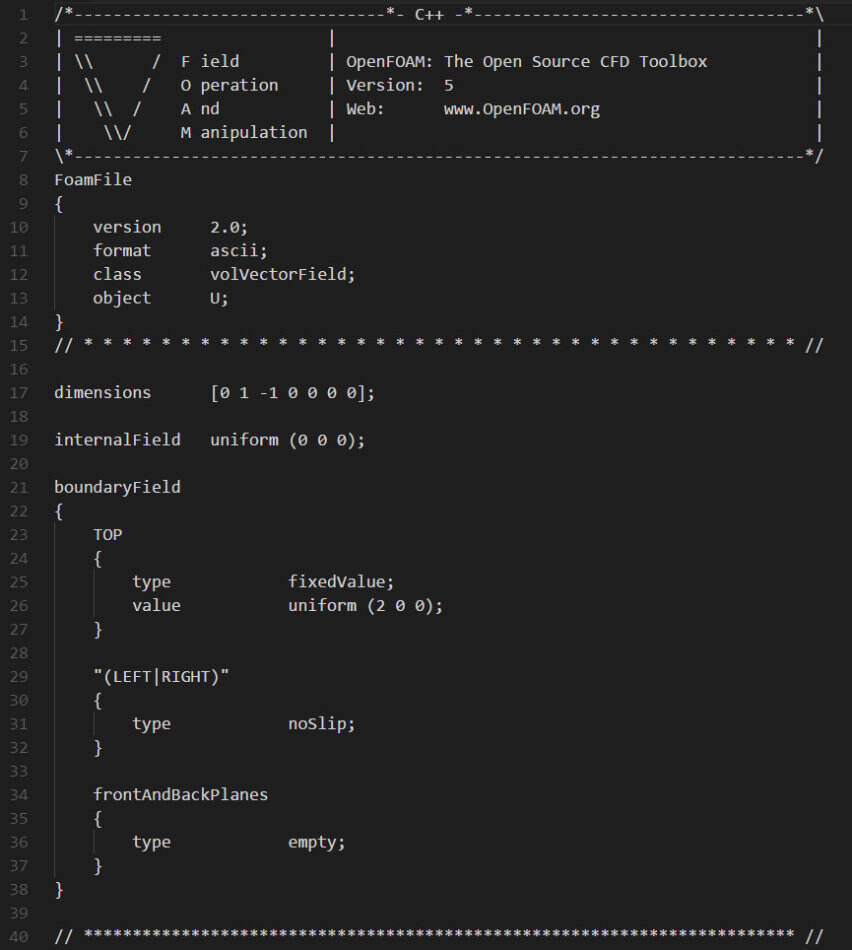Screen dimensions: 852x950
Task: Click the 'frontAndBackPlanes' patch name
Action: click(x=181, y=795)
